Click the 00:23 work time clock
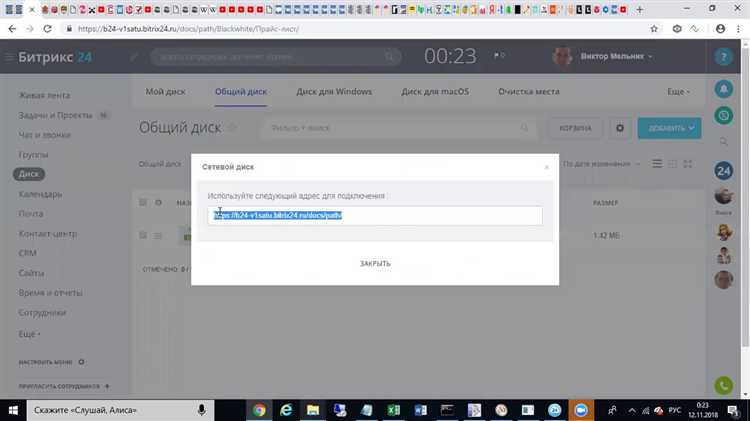 coord(450,56)
